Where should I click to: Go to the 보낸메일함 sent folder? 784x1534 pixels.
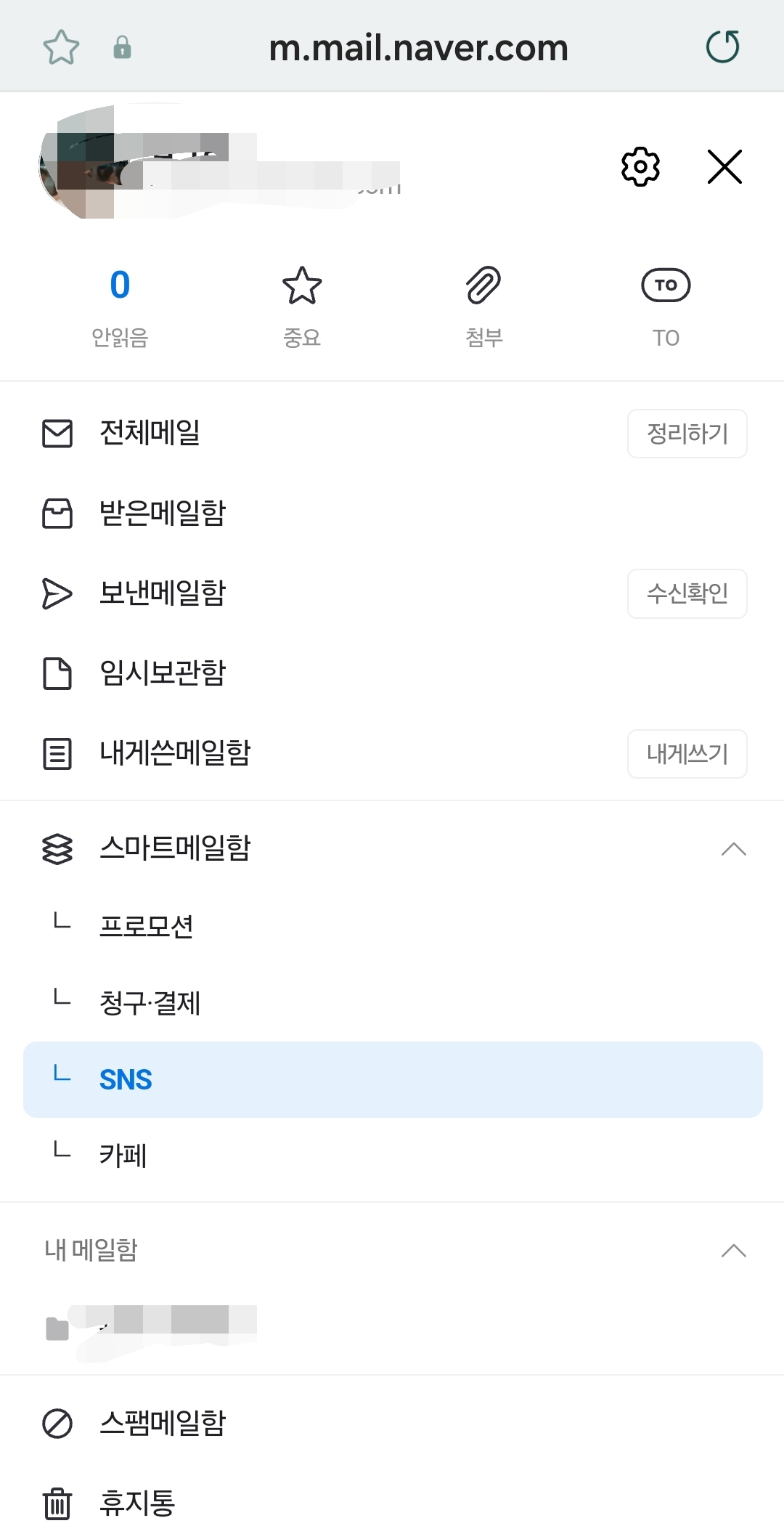click(x=163, y=593)
